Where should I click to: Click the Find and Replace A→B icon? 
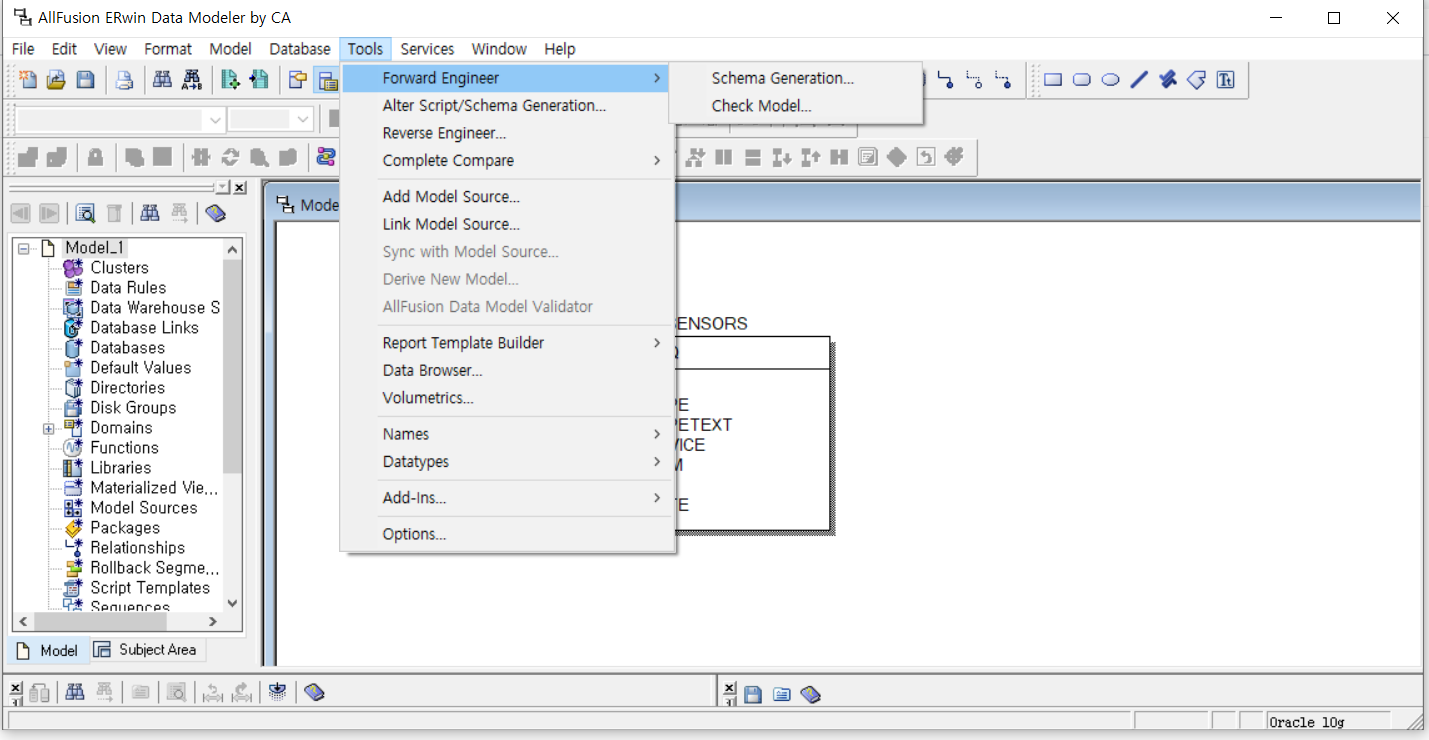192,80
